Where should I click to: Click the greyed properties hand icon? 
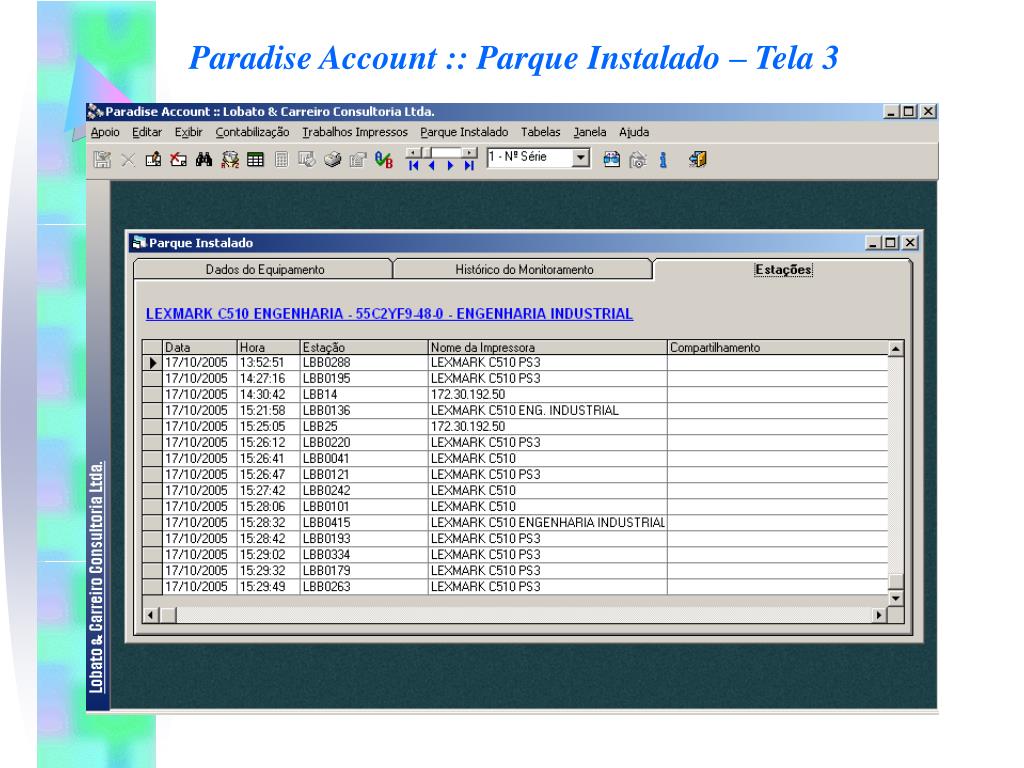click(357, 159)
